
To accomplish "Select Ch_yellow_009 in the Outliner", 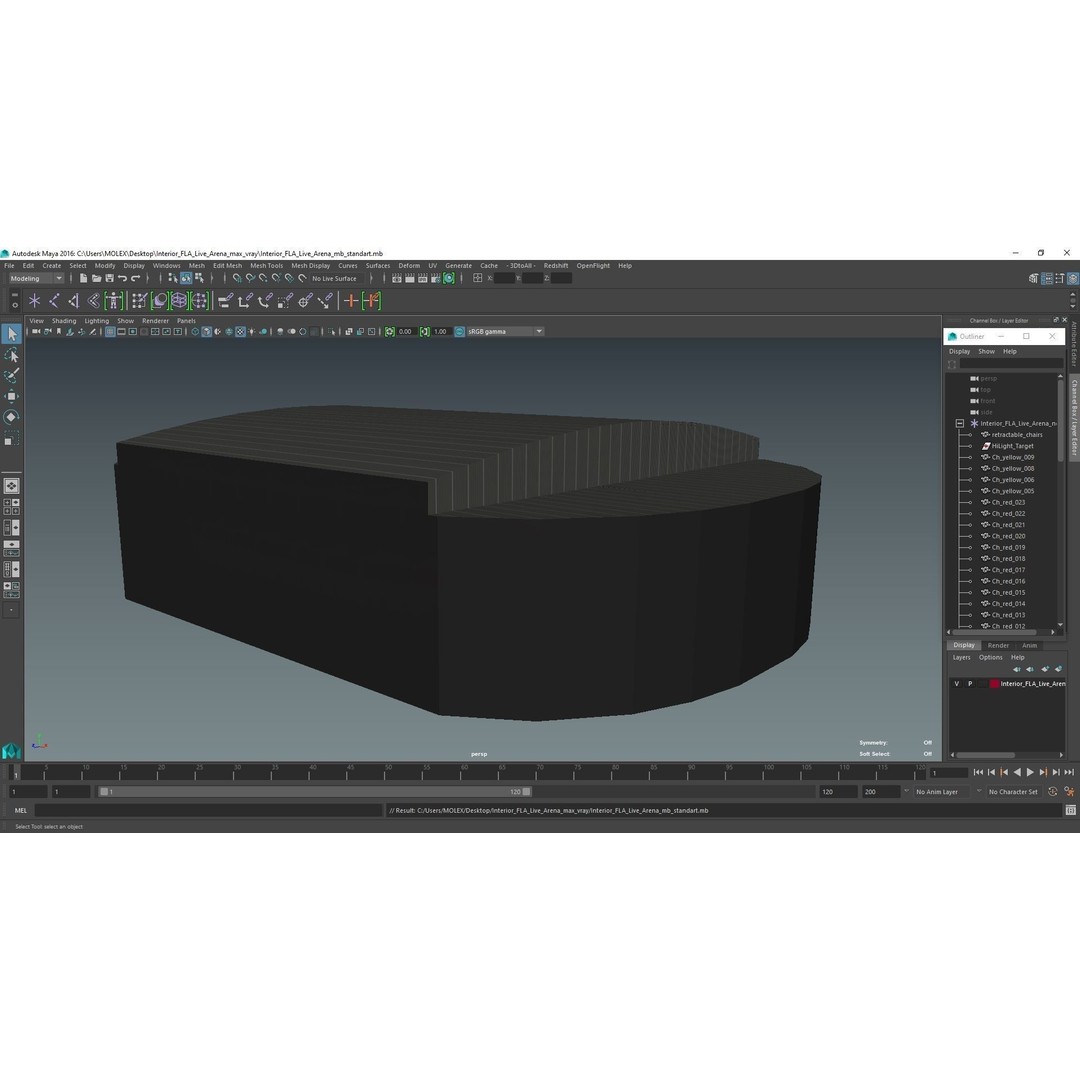I will click(x=1012, y=457).
